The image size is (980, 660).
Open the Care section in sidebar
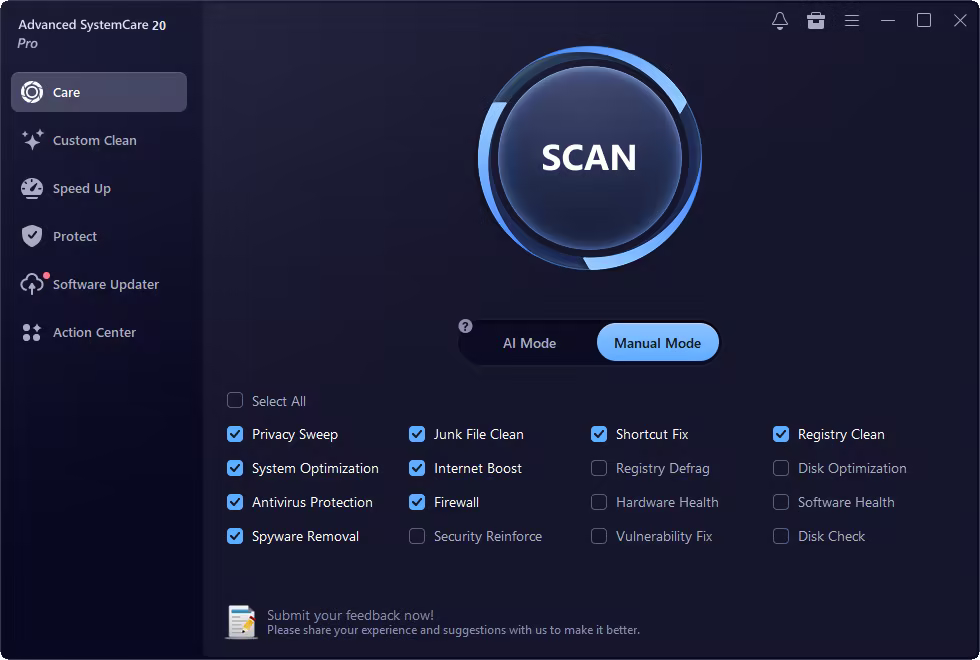click(99, 92)
